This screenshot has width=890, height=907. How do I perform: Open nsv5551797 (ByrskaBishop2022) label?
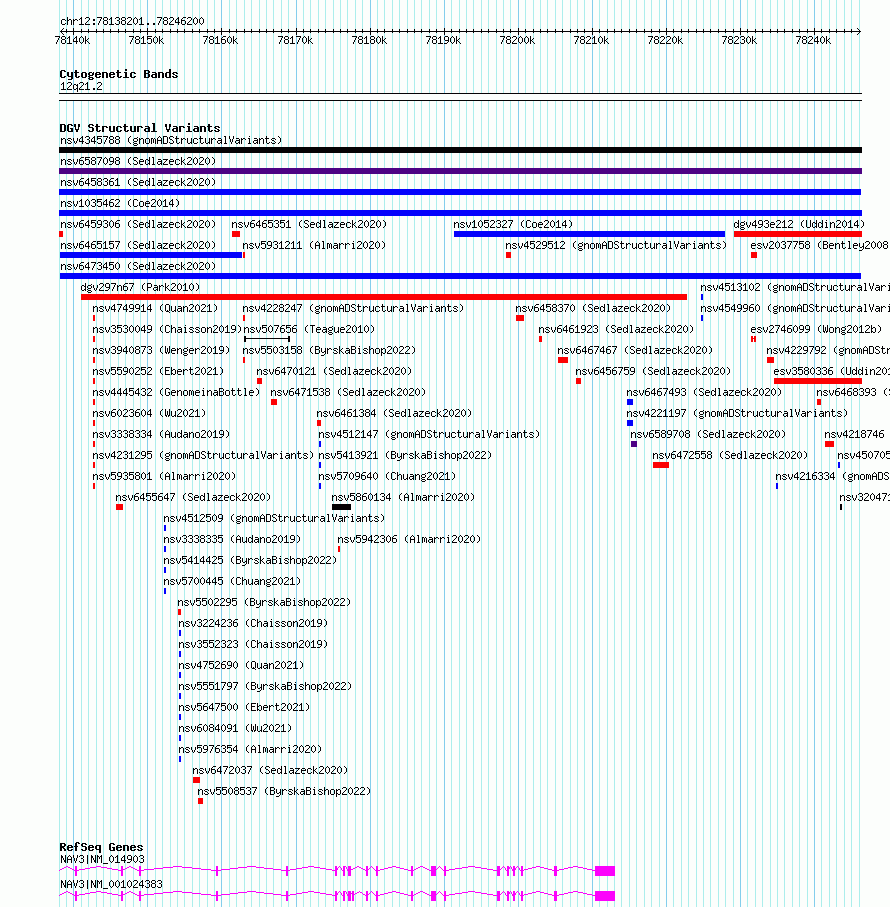(x=265, y=687)
